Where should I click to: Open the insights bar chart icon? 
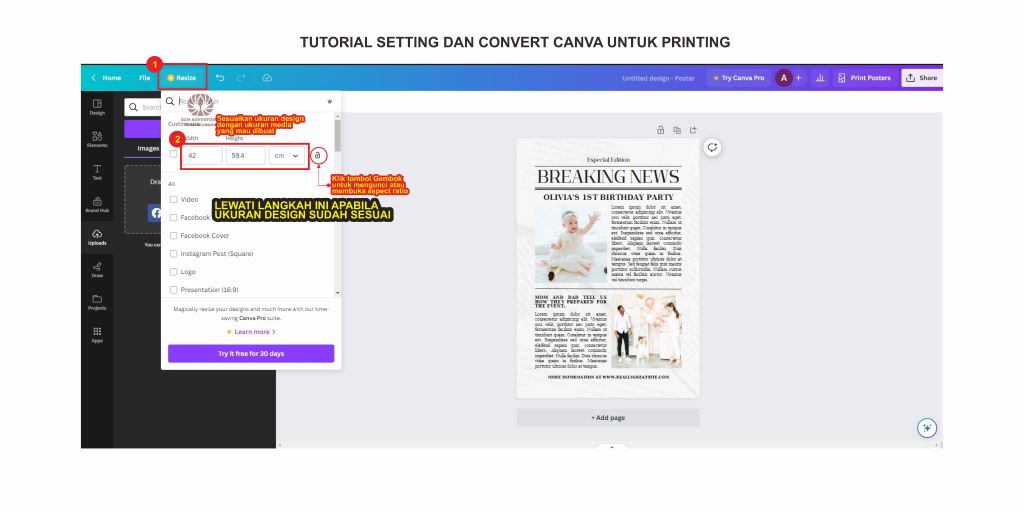820,78
